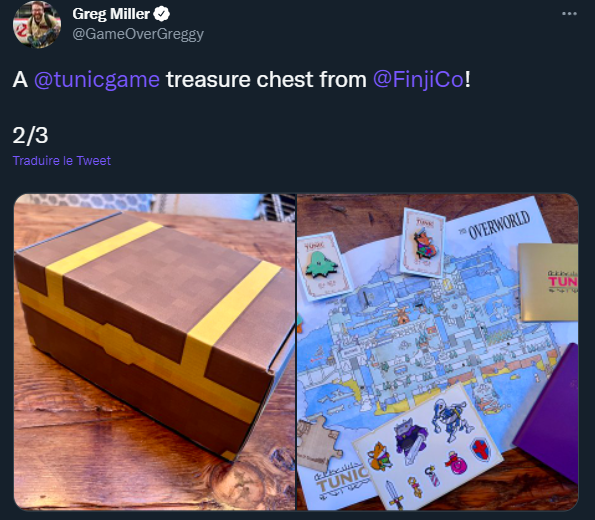Click the Greg Miller display name
This screenshot has height=520, width=595.
(x=111, y=14)
